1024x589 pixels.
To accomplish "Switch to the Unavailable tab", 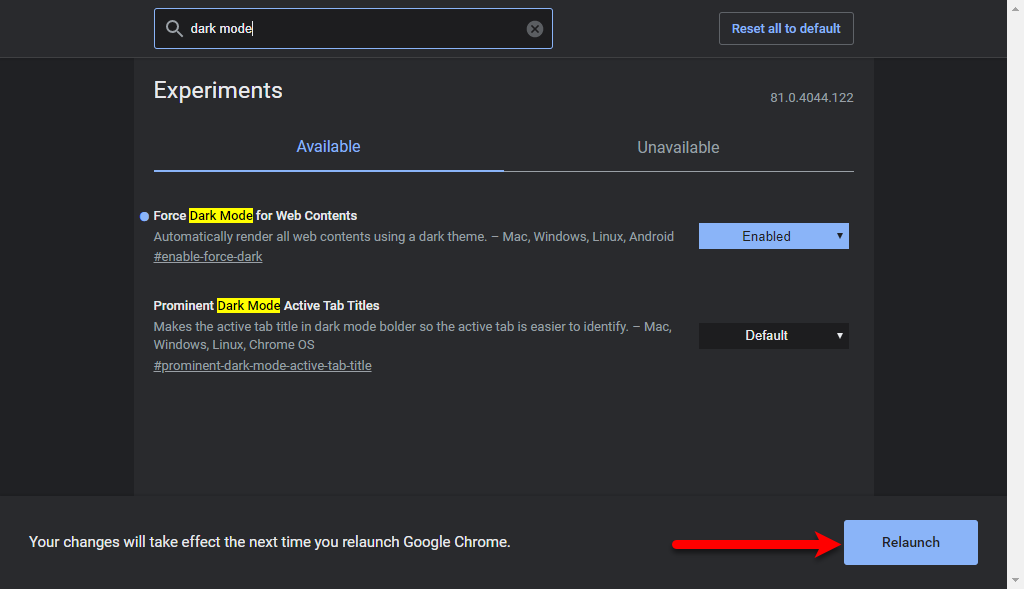I will coord(679,148).
